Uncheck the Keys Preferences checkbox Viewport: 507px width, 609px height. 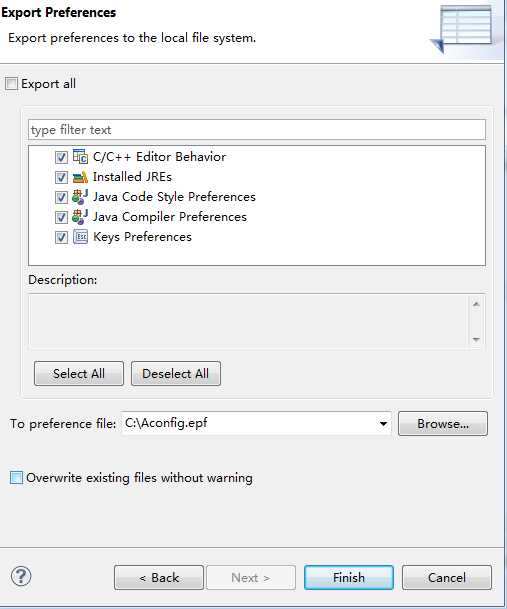pos(61,237)
